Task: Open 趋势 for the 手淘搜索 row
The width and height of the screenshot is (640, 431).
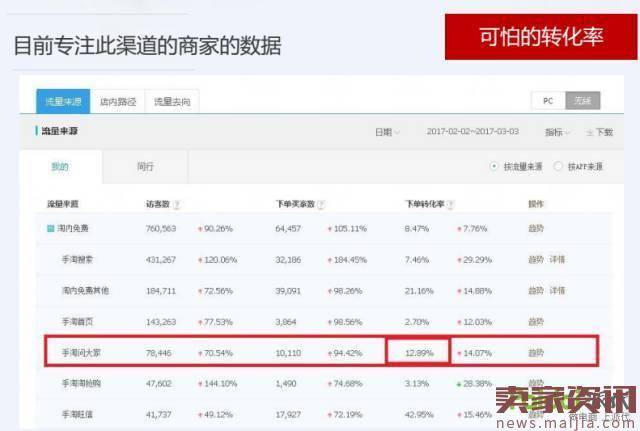Action: (x=536, y=260)
